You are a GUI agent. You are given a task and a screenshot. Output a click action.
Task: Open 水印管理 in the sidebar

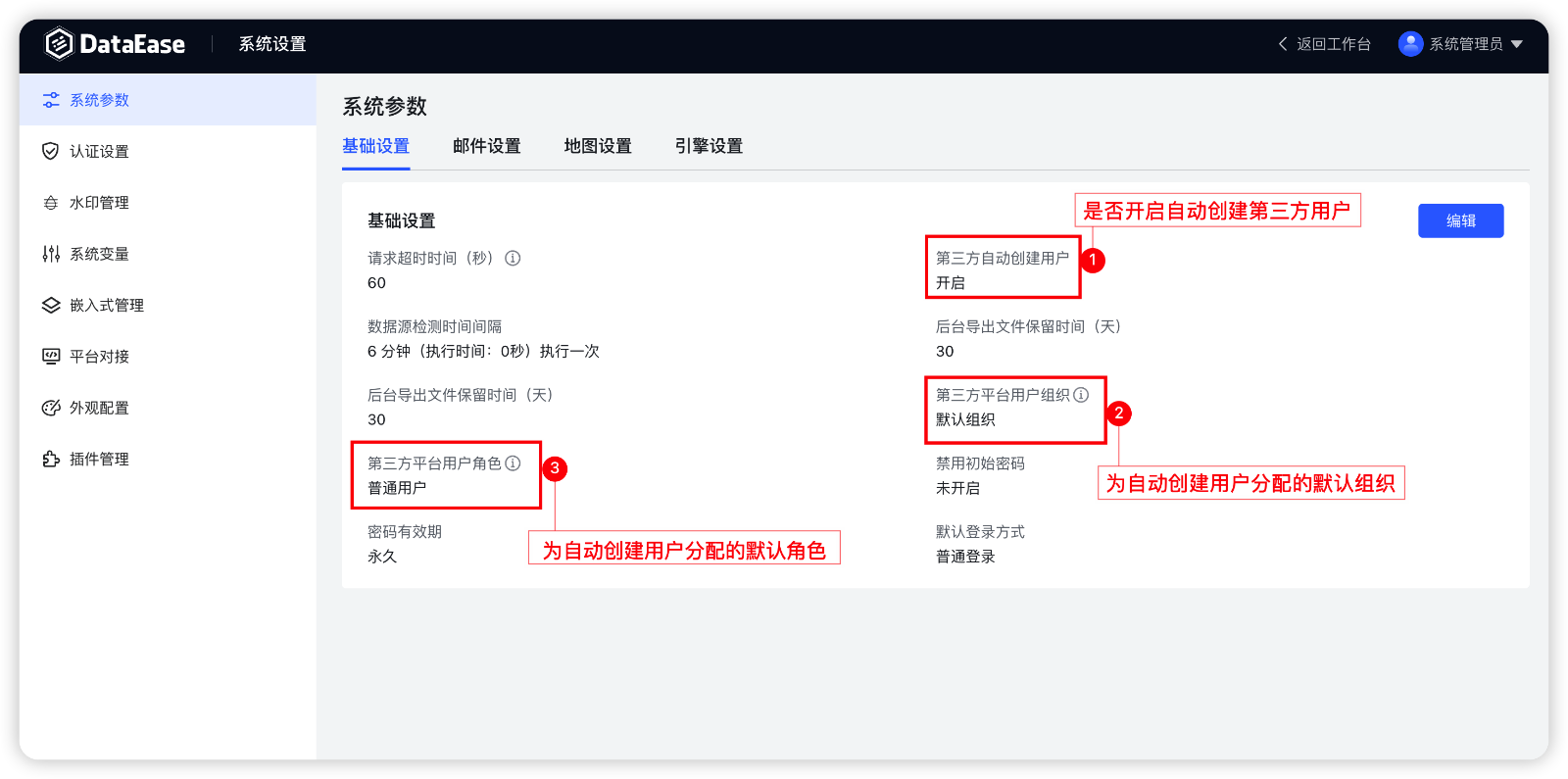[x=168, y=203]
